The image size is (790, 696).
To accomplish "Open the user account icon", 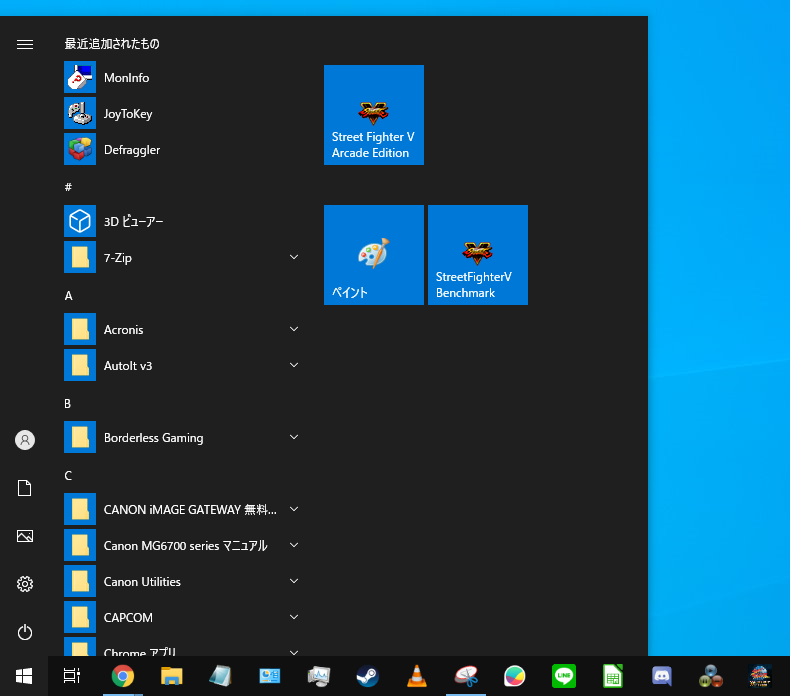I will 25,440.
